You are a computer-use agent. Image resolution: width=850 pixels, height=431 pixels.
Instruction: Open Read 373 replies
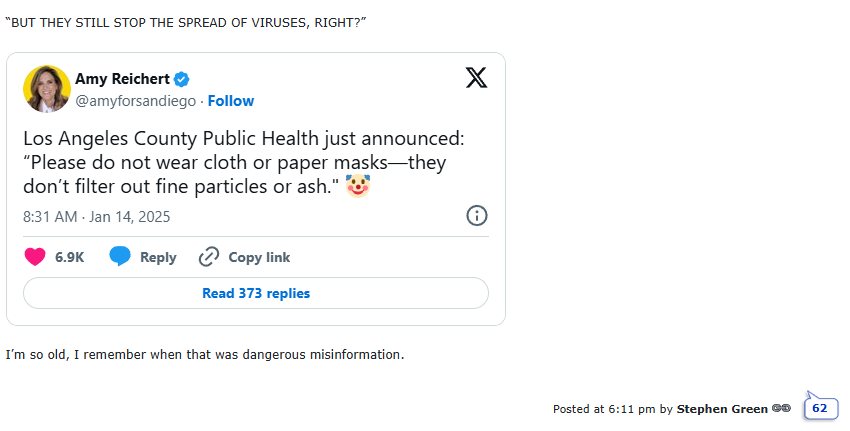[256, 293]
